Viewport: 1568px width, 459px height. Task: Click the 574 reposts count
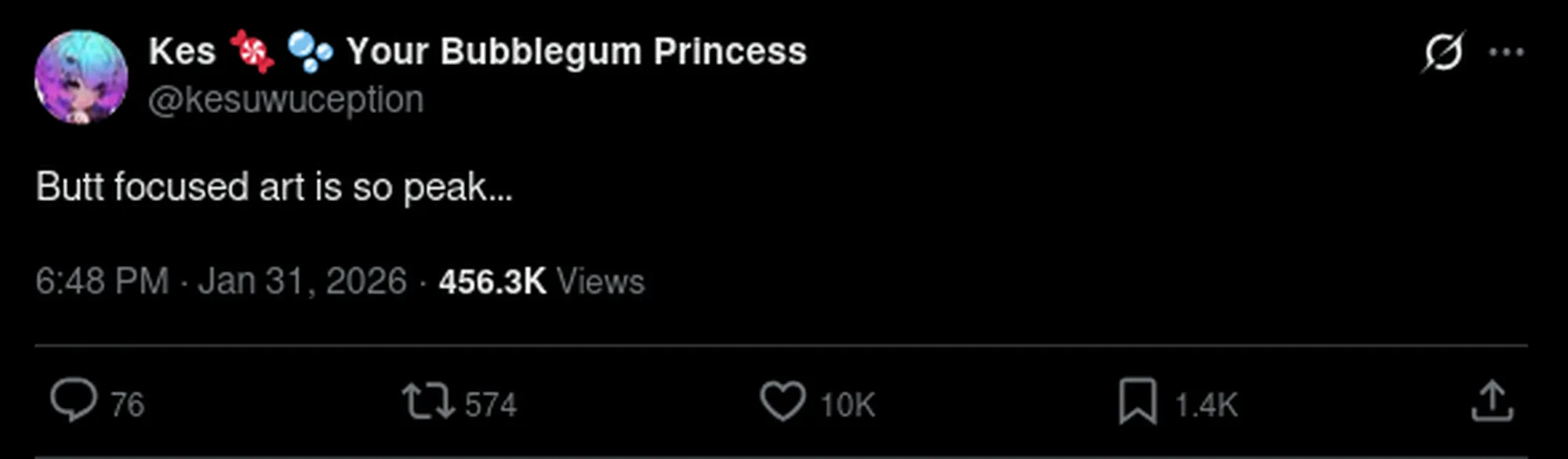pos(490,405)
